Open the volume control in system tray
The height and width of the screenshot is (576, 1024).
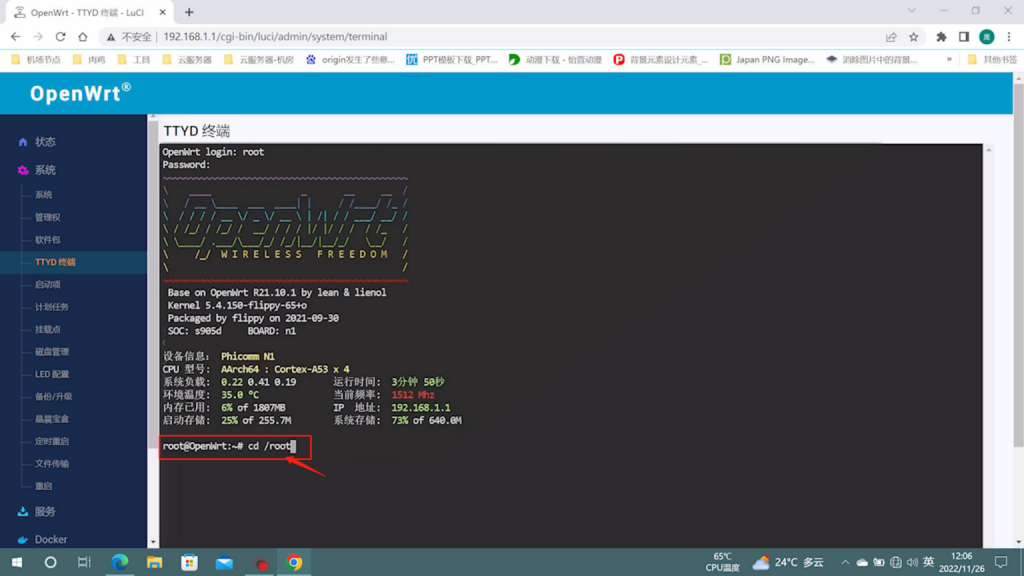tap(912, 562)
